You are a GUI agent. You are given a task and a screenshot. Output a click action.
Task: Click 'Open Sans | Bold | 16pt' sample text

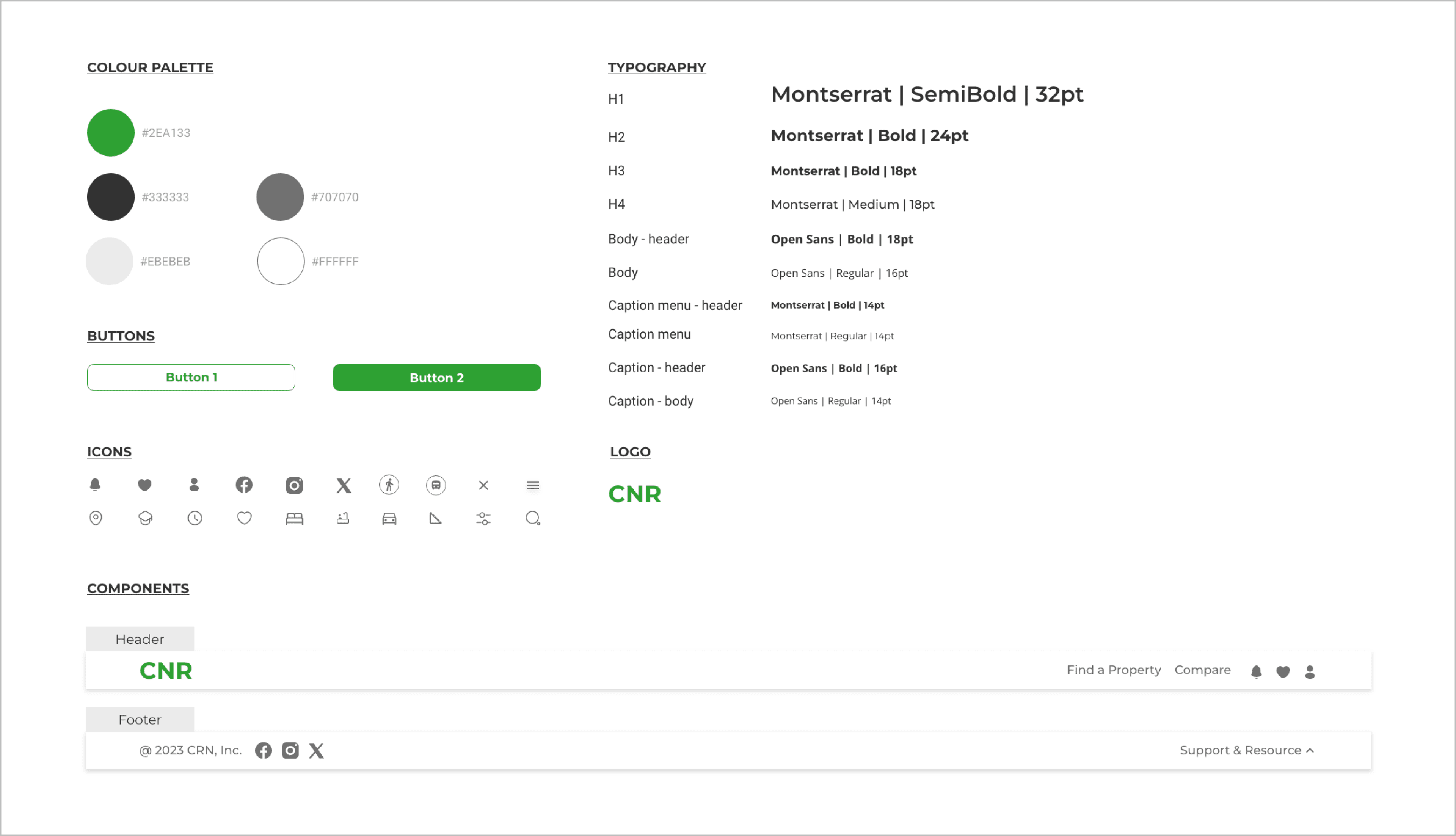coord(834,369)
